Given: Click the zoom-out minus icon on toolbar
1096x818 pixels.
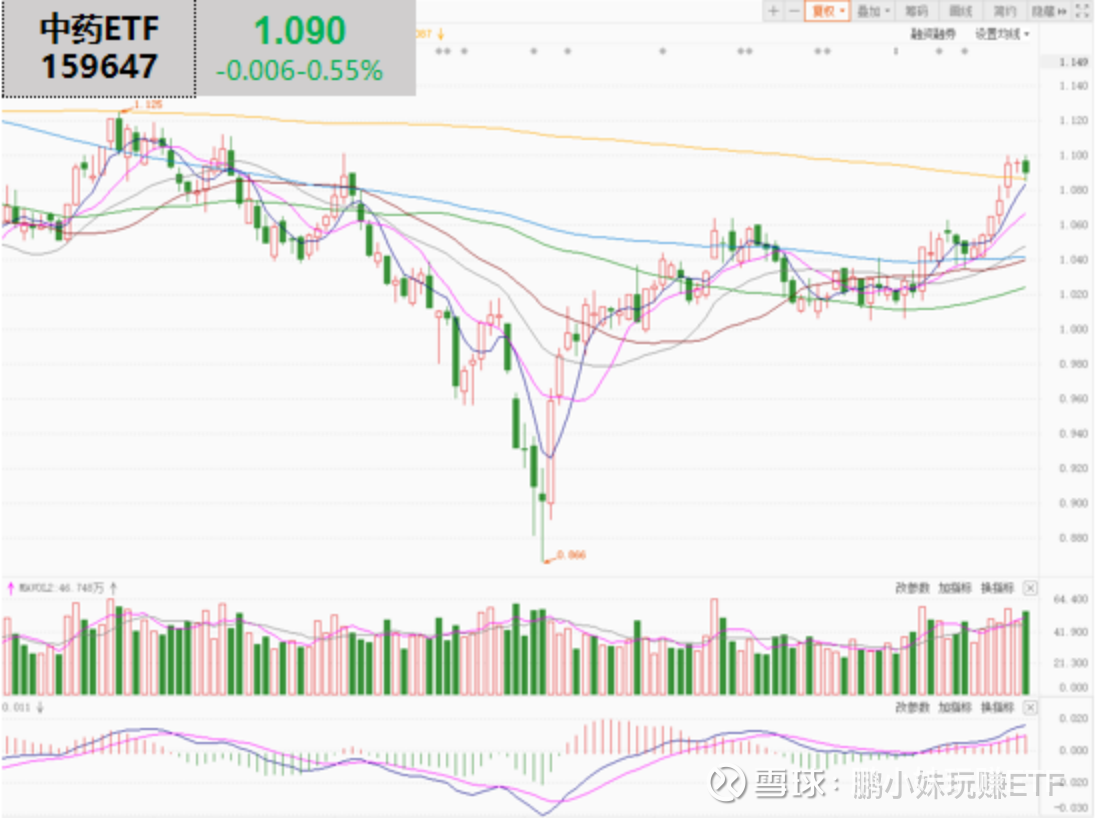Looking at the screenshot, I should click(794, 12).
